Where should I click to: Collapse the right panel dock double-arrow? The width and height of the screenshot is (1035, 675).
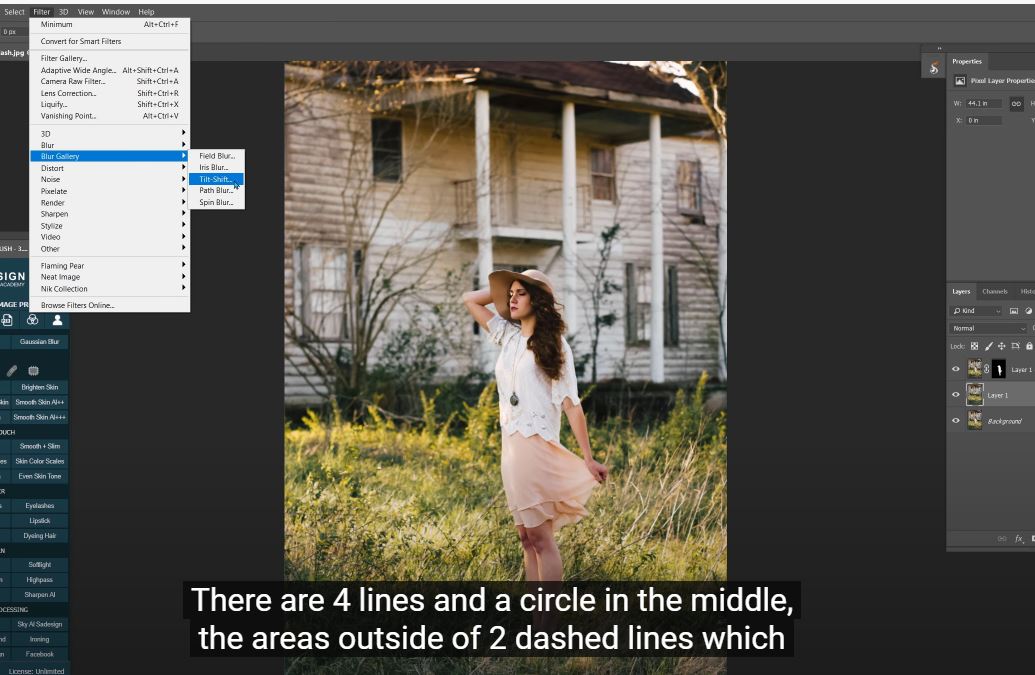point(939,48)
